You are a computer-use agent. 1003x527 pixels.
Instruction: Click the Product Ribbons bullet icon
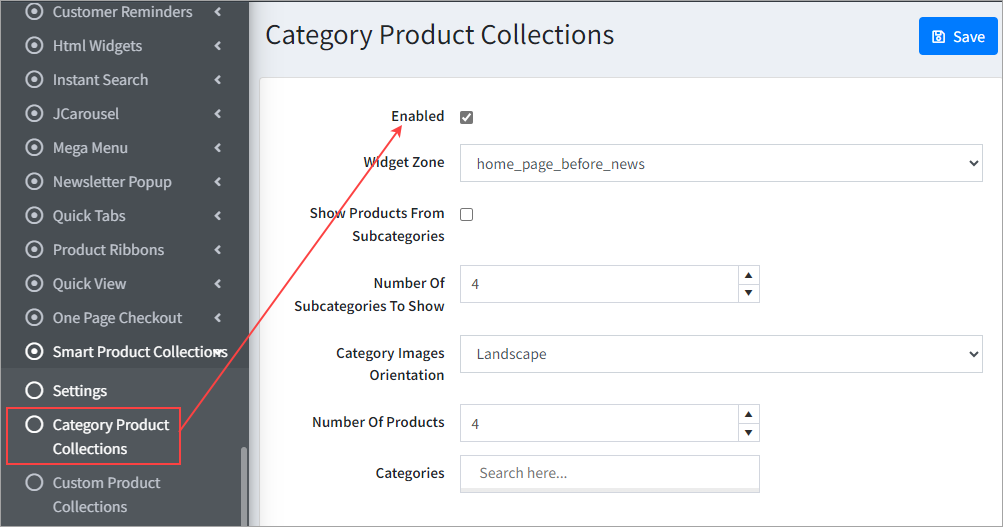35,250
